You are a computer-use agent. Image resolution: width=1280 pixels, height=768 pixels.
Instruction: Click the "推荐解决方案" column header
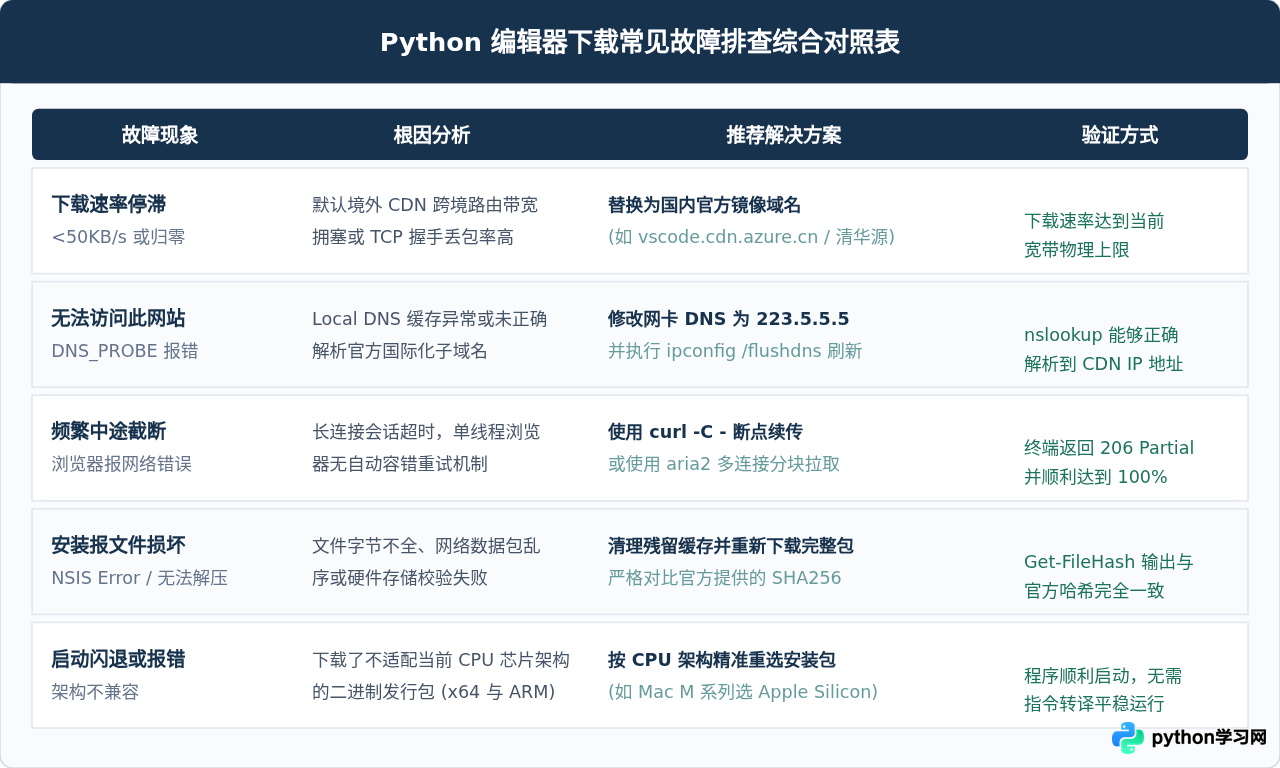[784, 135]
